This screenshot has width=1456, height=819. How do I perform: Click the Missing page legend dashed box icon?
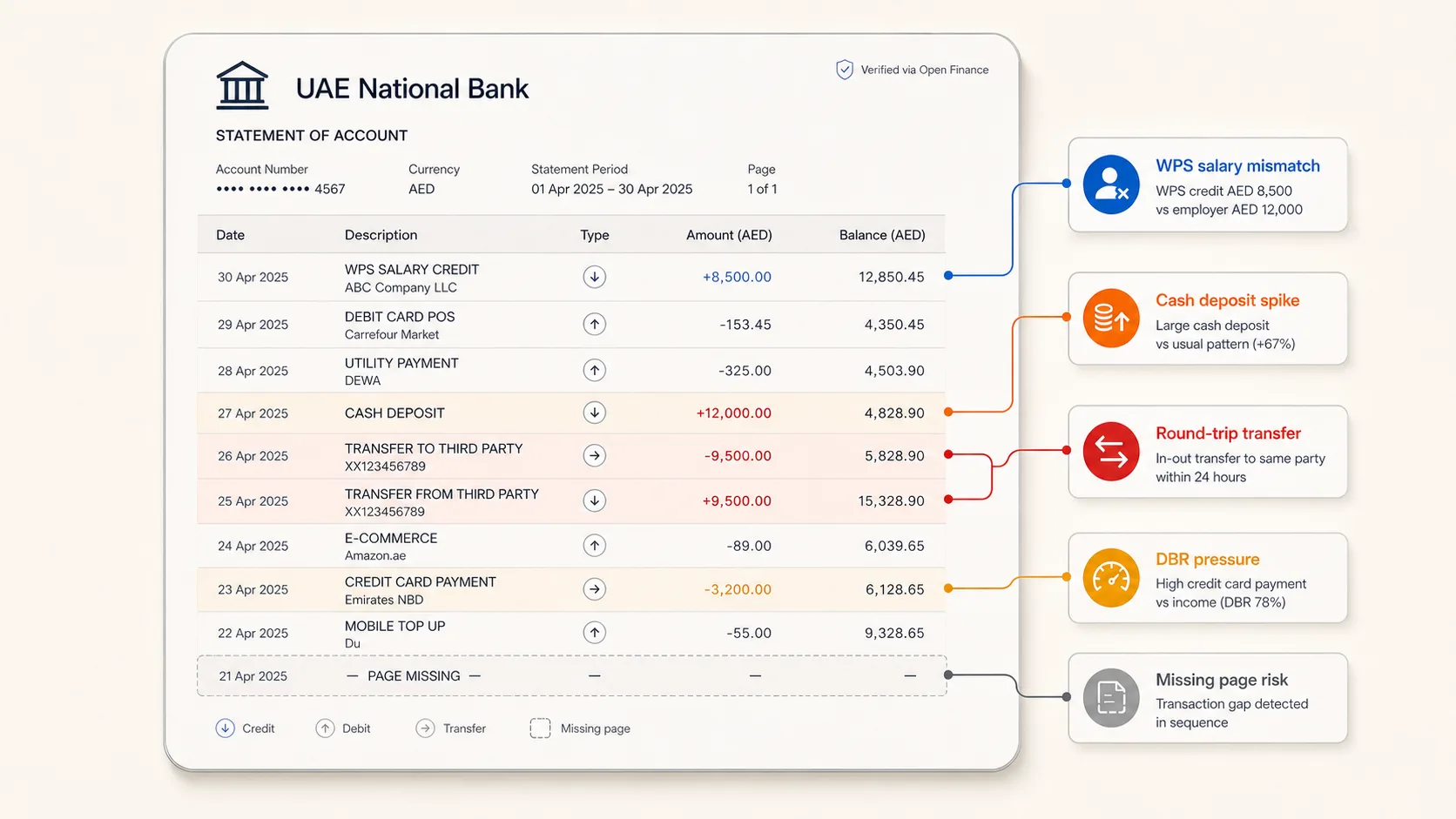click(x=540, y=728)
